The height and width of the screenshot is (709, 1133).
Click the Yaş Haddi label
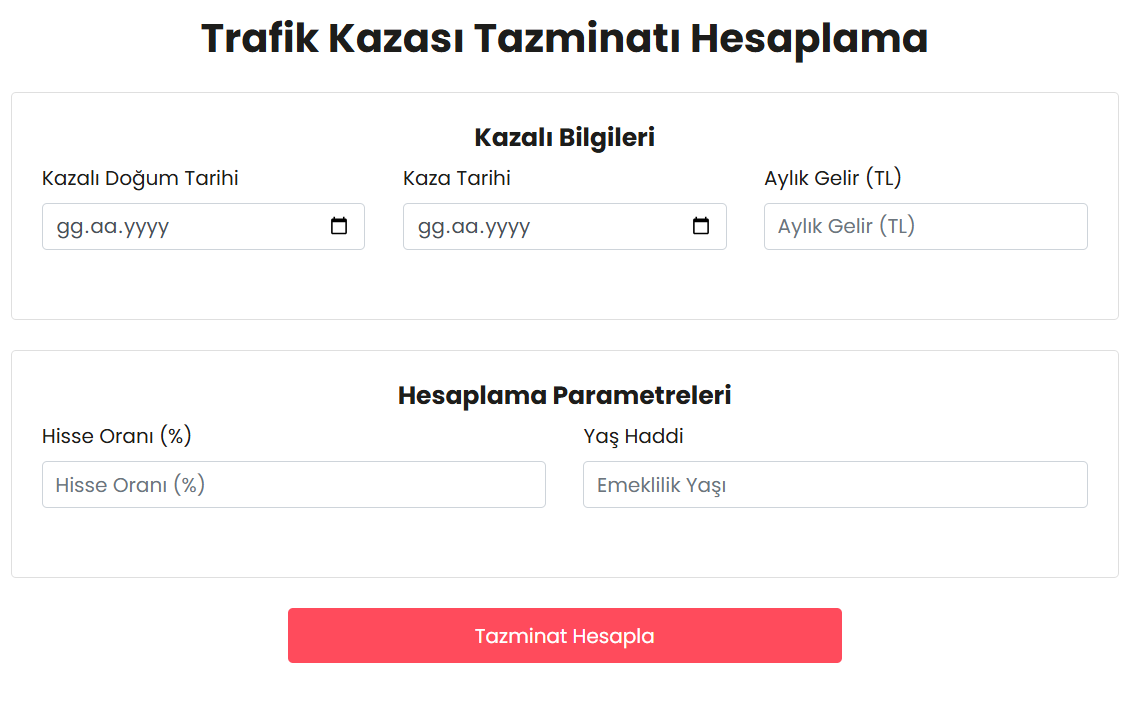[633, 436]
